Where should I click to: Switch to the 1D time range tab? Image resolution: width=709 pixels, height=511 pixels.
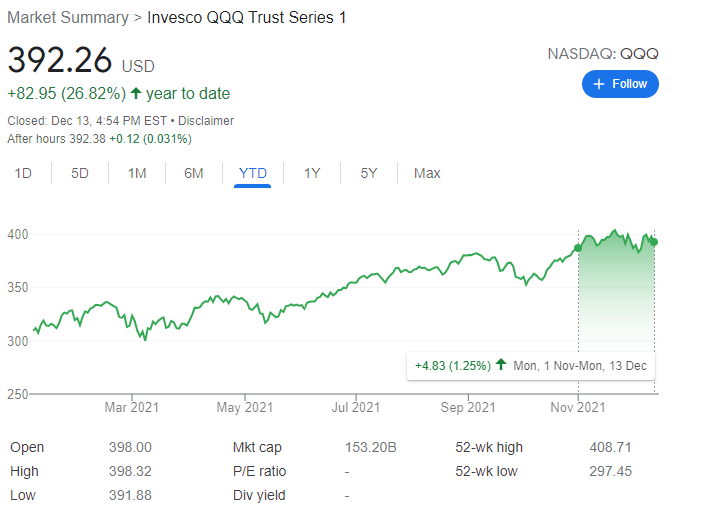(x=23, y=173)
